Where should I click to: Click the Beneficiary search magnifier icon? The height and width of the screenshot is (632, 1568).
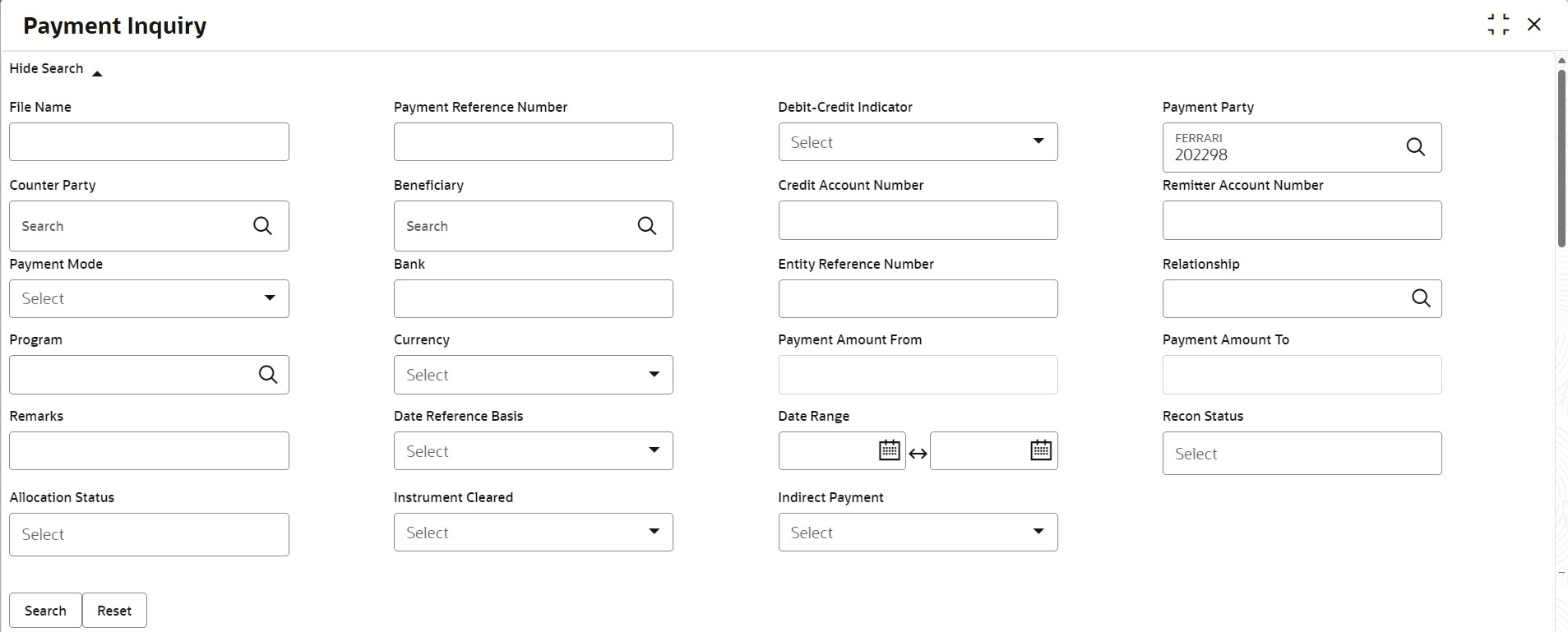pyautogui.click(x=647, y=226)
